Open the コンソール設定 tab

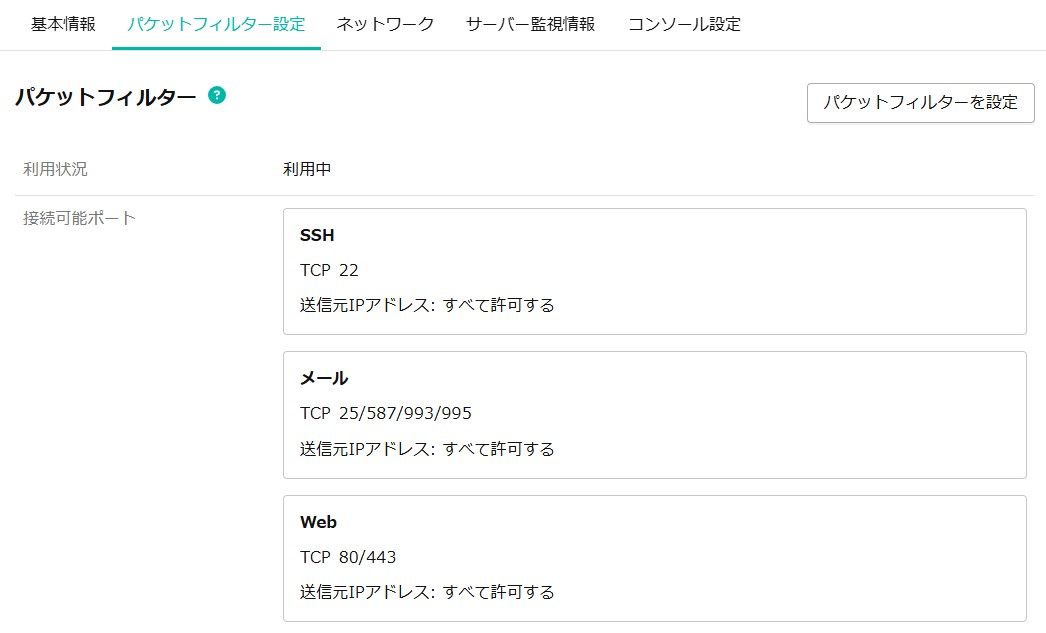[684, 24]
